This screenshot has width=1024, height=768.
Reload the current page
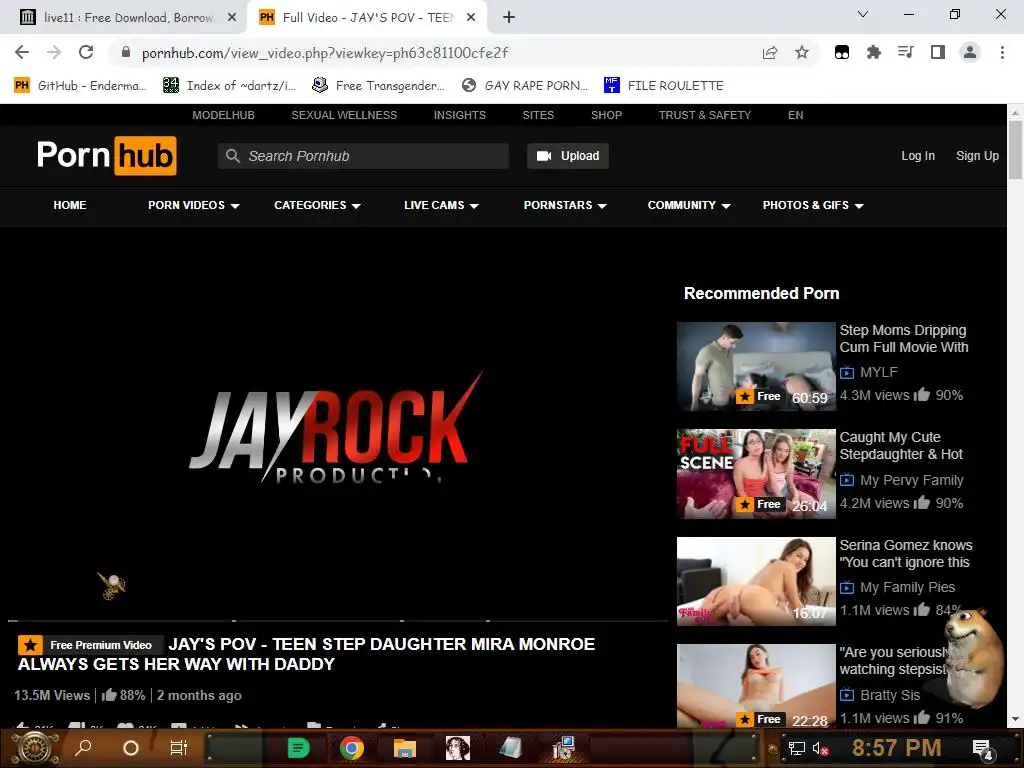(86, 52)
